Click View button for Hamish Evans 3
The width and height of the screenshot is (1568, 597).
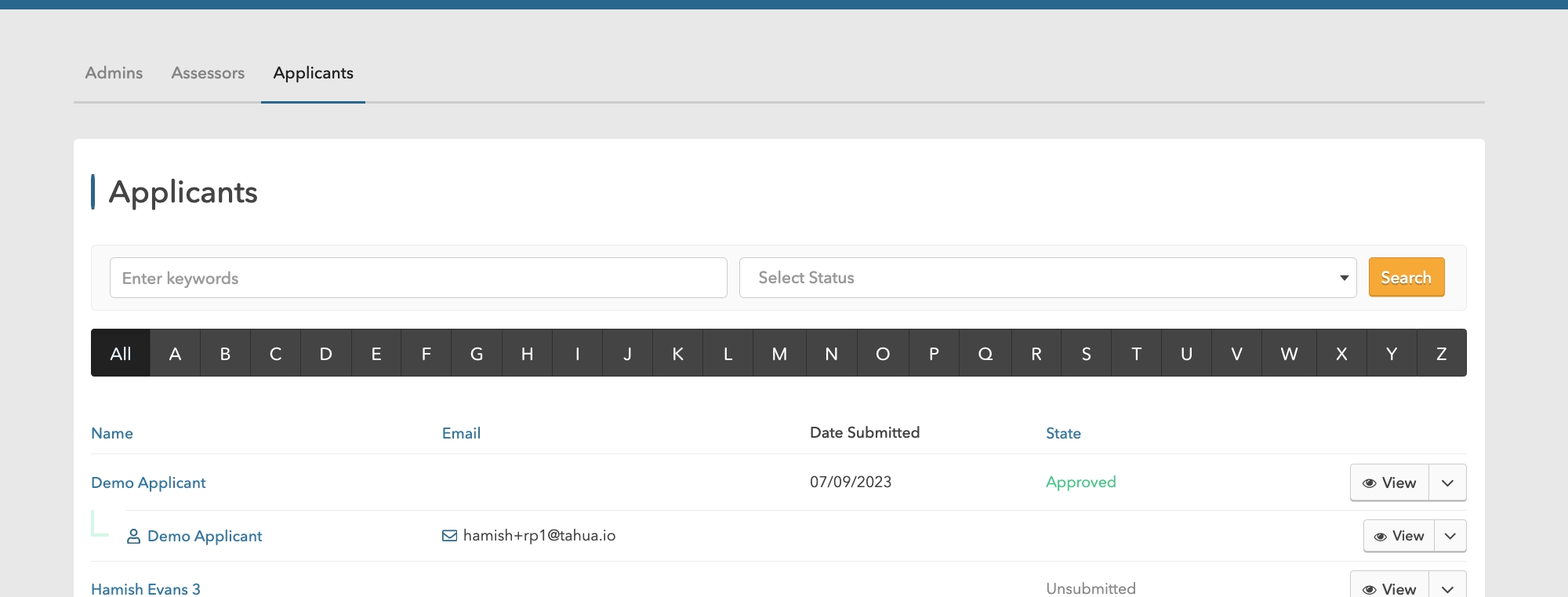tap(1389, 588)
